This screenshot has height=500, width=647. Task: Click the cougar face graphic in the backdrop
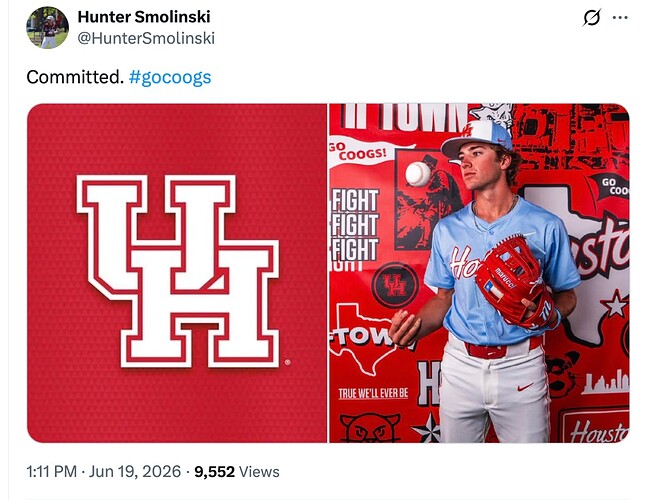pyautogui.click(x=370, y=428)
